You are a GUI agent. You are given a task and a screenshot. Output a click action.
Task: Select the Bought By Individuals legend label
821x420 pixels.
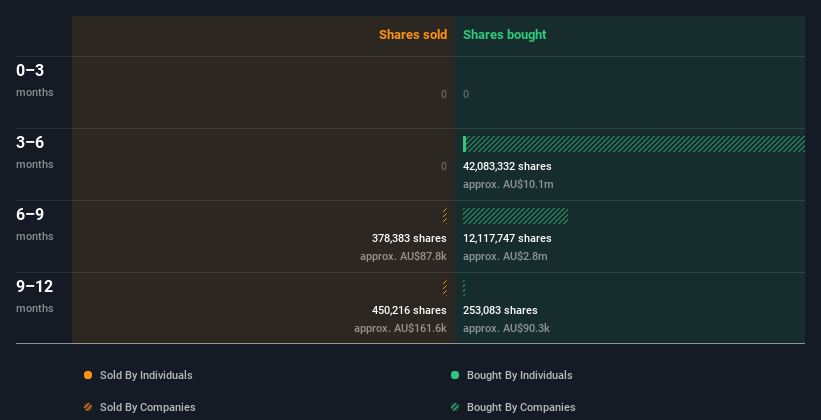click(519, 375)
